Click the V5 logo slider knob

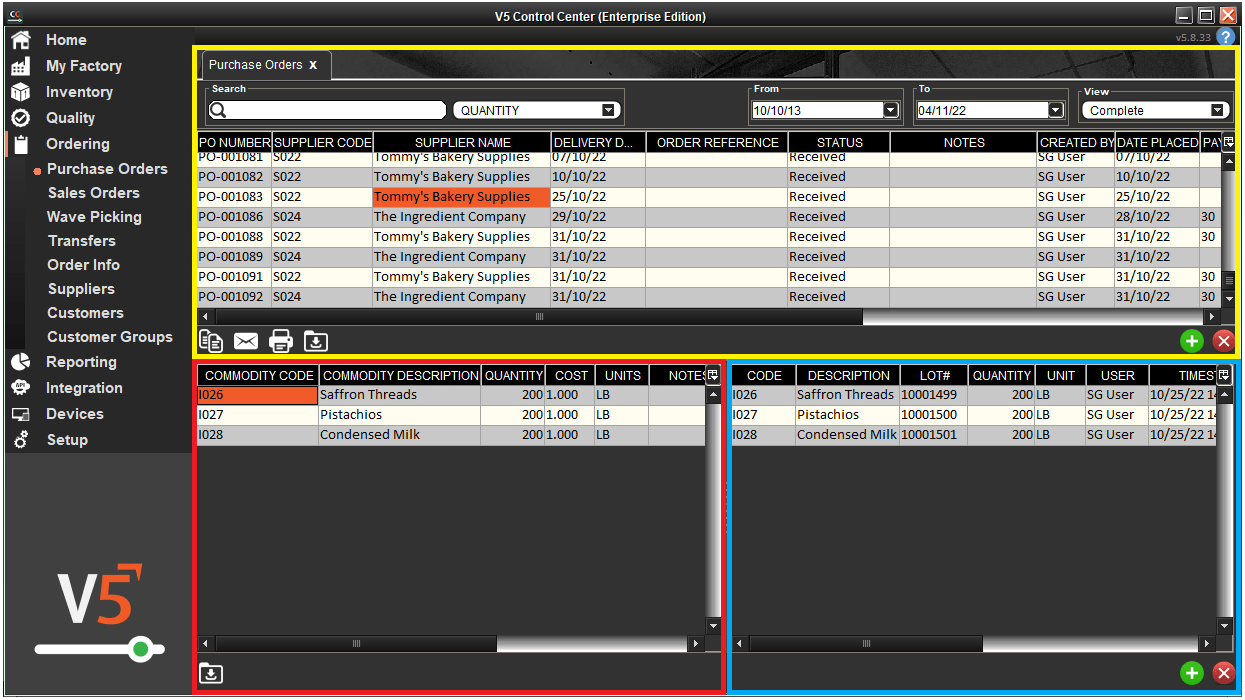coord(141,650)
